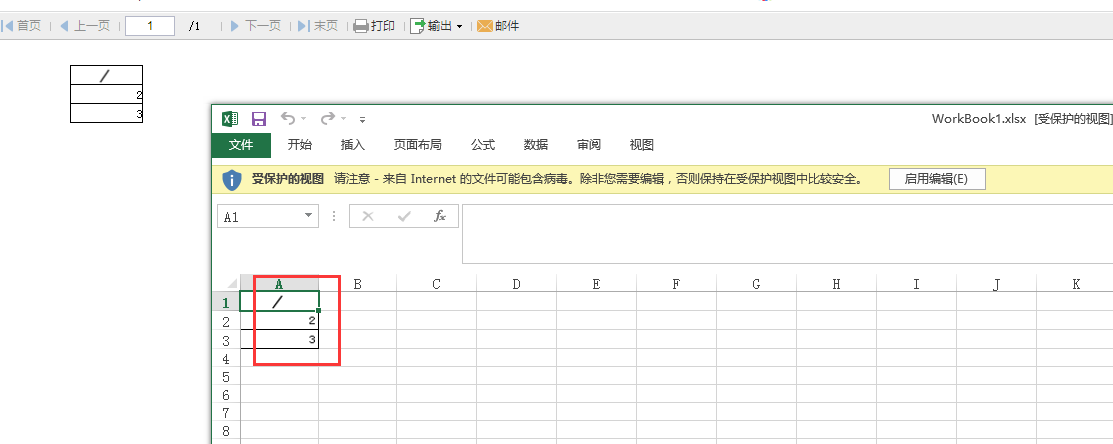Open the 文件 (File) tab
This screenshot has width=1113, height=444.
(x=241, y=145)
